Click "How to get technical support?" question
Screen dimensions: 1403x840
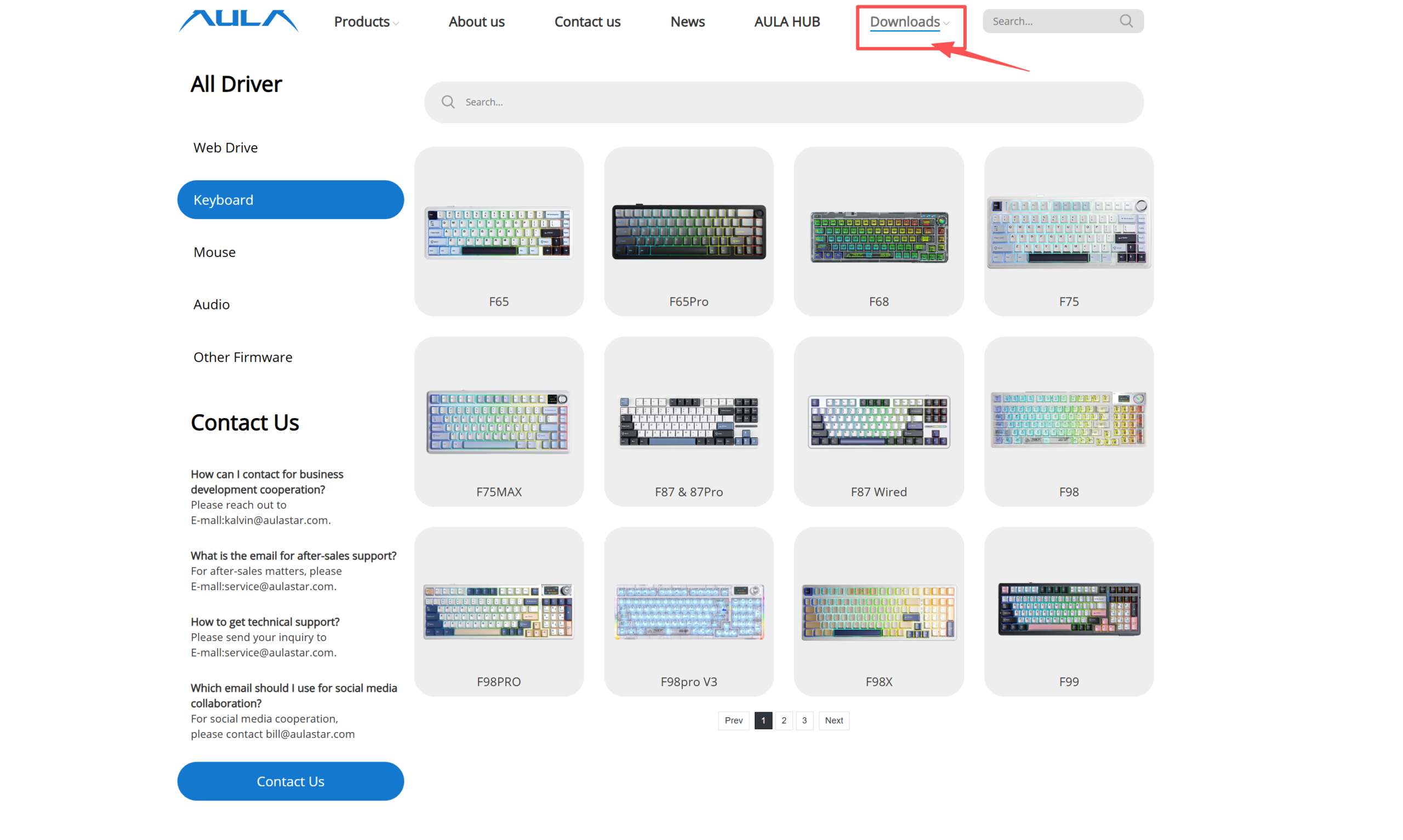265,621
